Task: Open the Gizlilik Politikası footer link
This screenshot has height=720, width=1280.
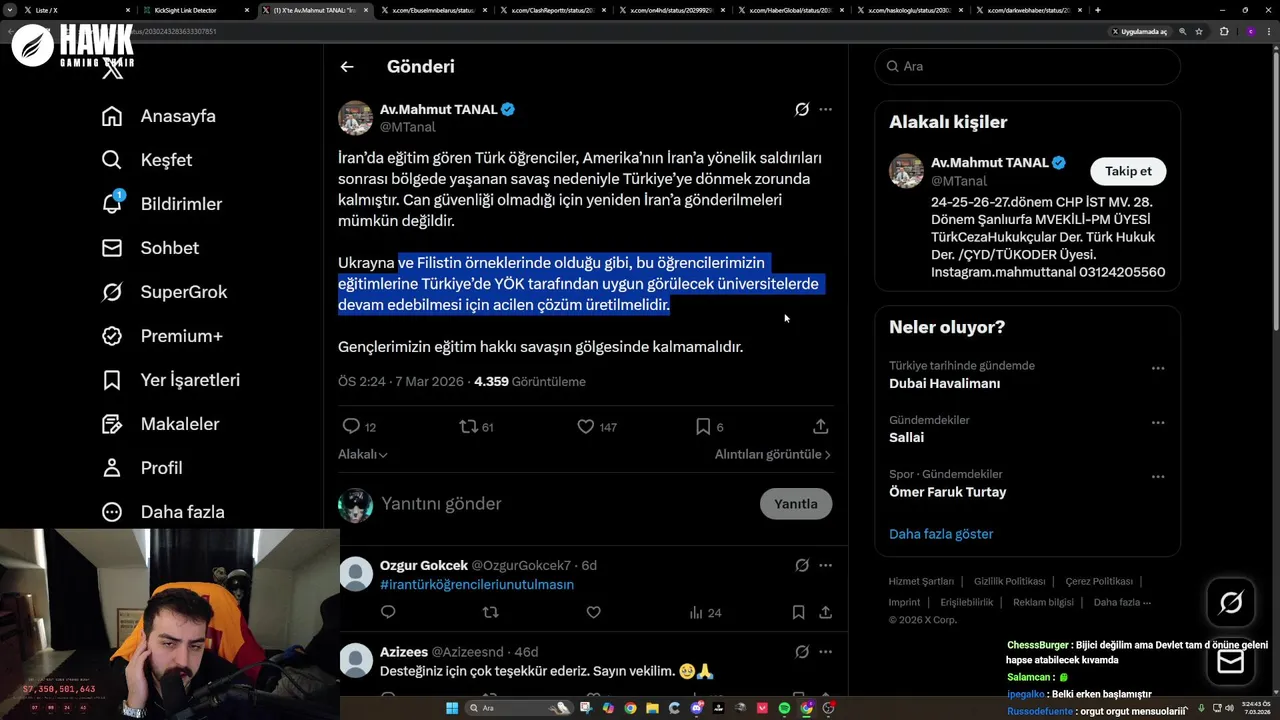Action: click(x=1009, y=581)
